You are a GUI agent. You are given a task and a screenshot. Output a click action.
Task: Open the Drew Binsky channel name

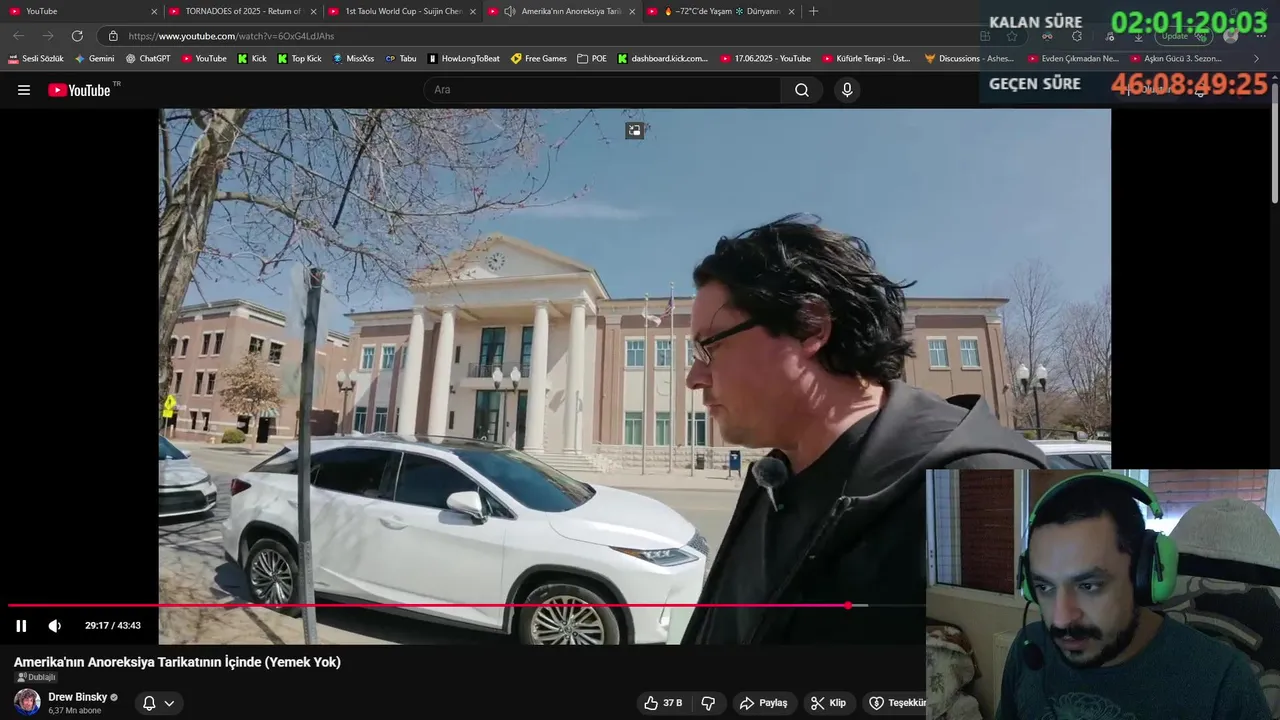click(78, 697)
